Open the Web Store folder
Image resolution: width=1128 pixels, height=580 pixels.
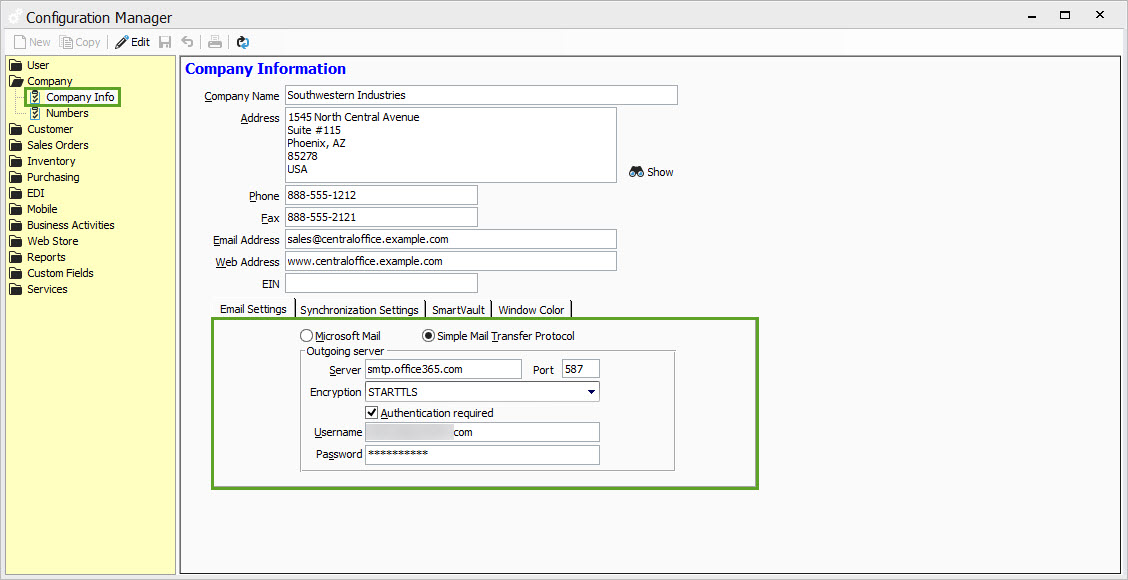(x=44, y=241)
